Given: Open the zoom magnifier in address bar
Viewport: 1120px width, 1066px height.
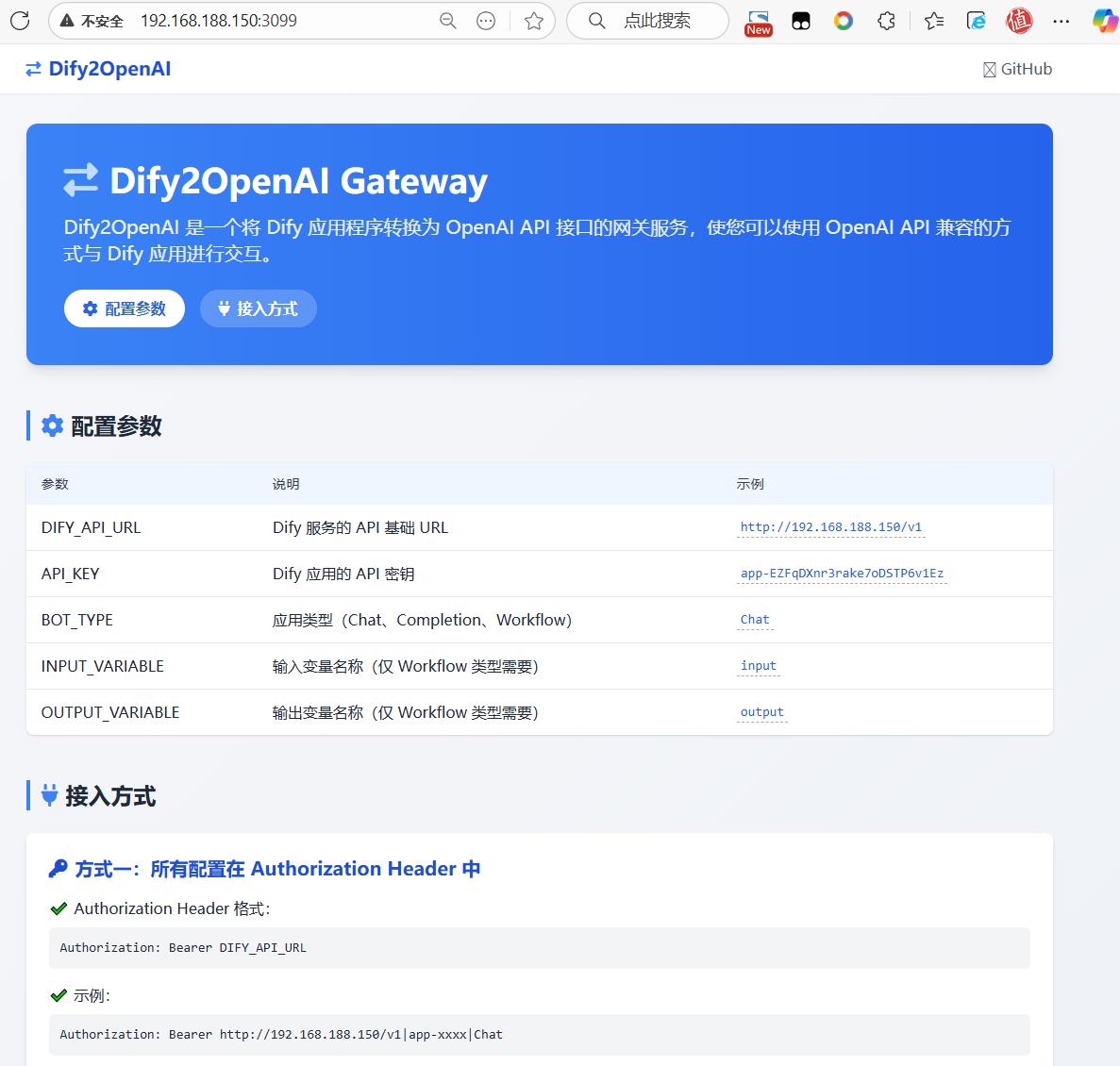Looking at the screenshot, I should pyautogui.click(x=448, y=21).
